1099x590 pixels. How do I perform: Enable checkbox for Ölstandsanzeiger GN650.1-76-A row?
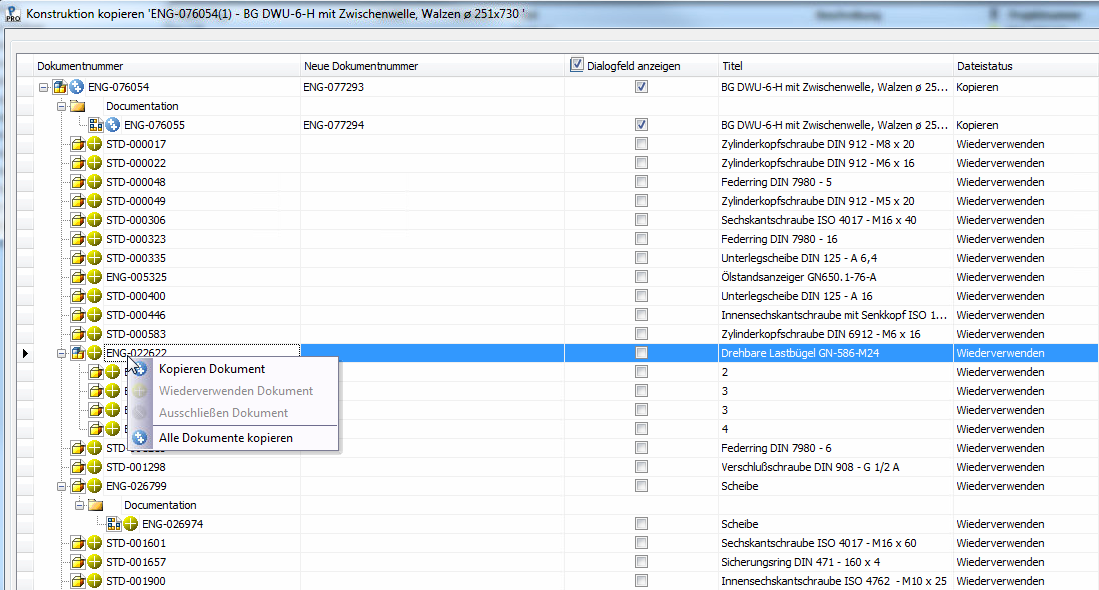click(x=641, y=277)
